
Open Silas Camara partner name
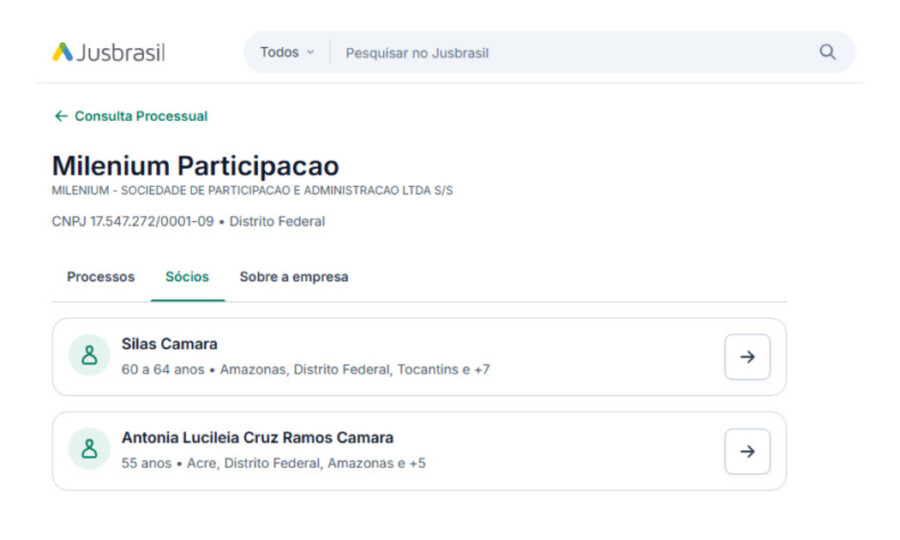169,344
